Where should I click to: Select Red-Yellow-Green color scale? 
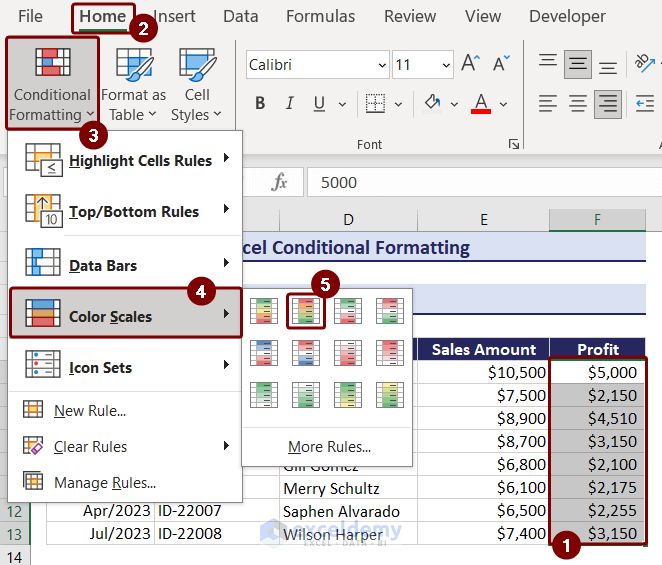point(306,311)
